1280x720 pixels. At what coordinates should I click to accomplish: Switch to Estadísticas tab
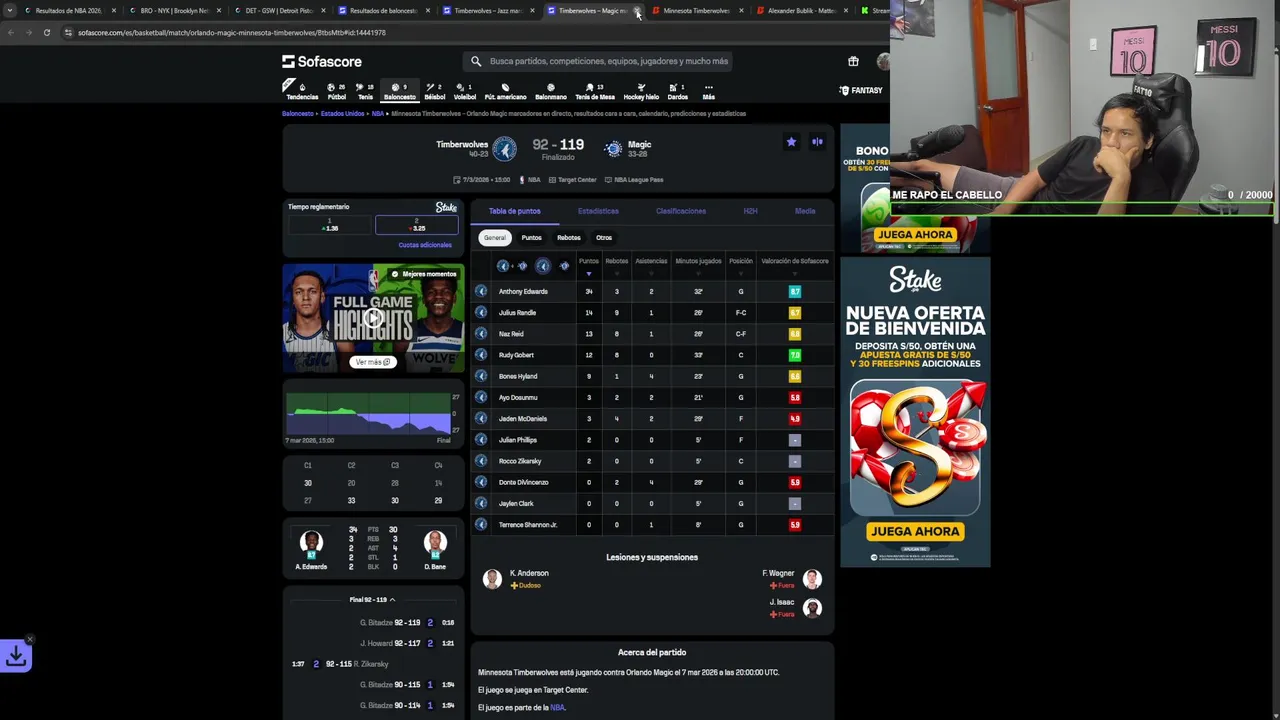tap(598, 211)
